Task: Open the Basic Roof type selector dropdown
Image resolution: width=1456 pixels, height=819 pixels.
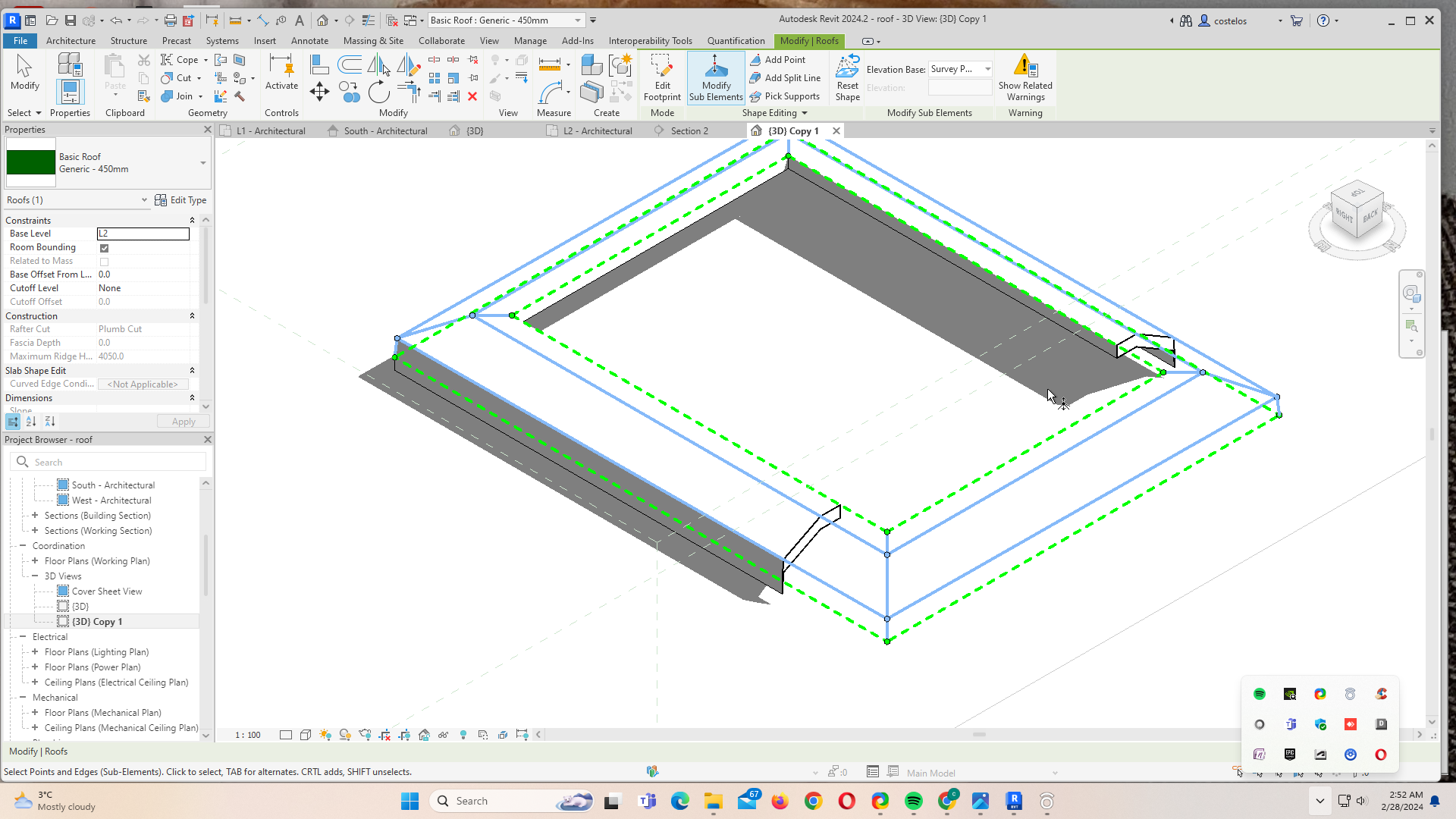Action: [579, 20]
